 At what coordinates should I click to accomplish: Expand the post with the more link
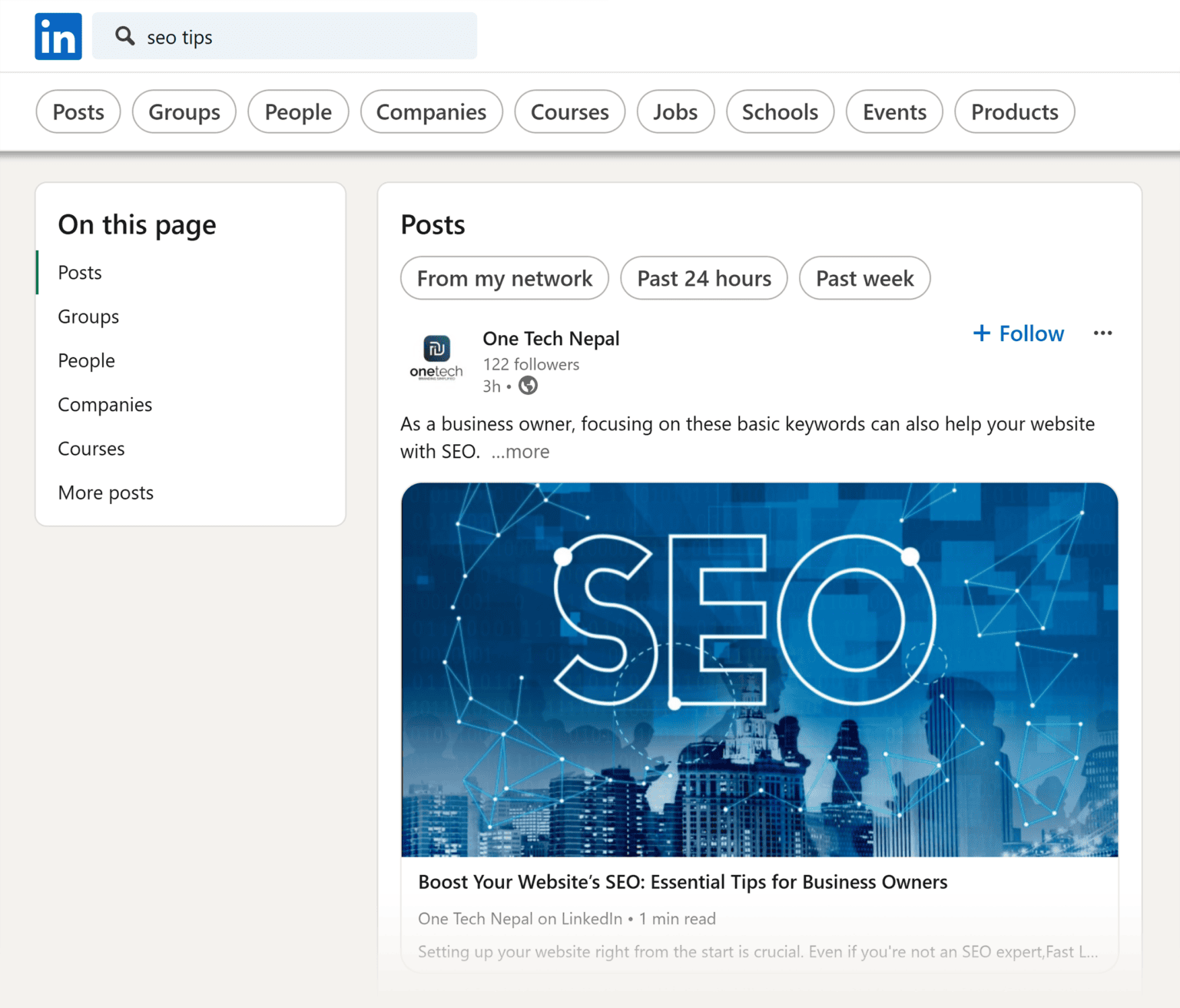coord(520,452)
